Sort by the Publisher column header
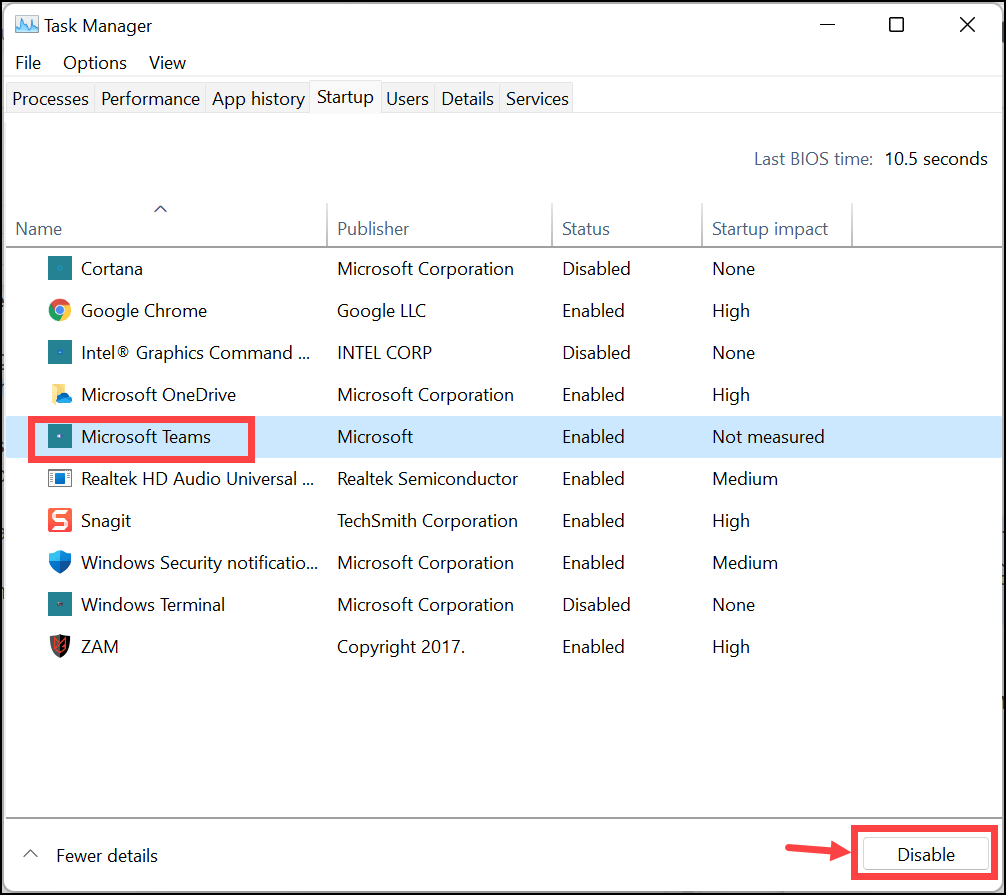This screenshot has width=1006, height=895. (439, 225)
